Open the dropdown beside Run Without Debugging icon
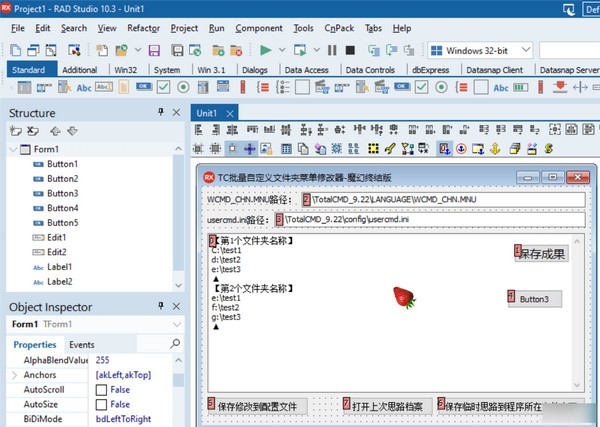The image size is (600, 427). [316, 50]
